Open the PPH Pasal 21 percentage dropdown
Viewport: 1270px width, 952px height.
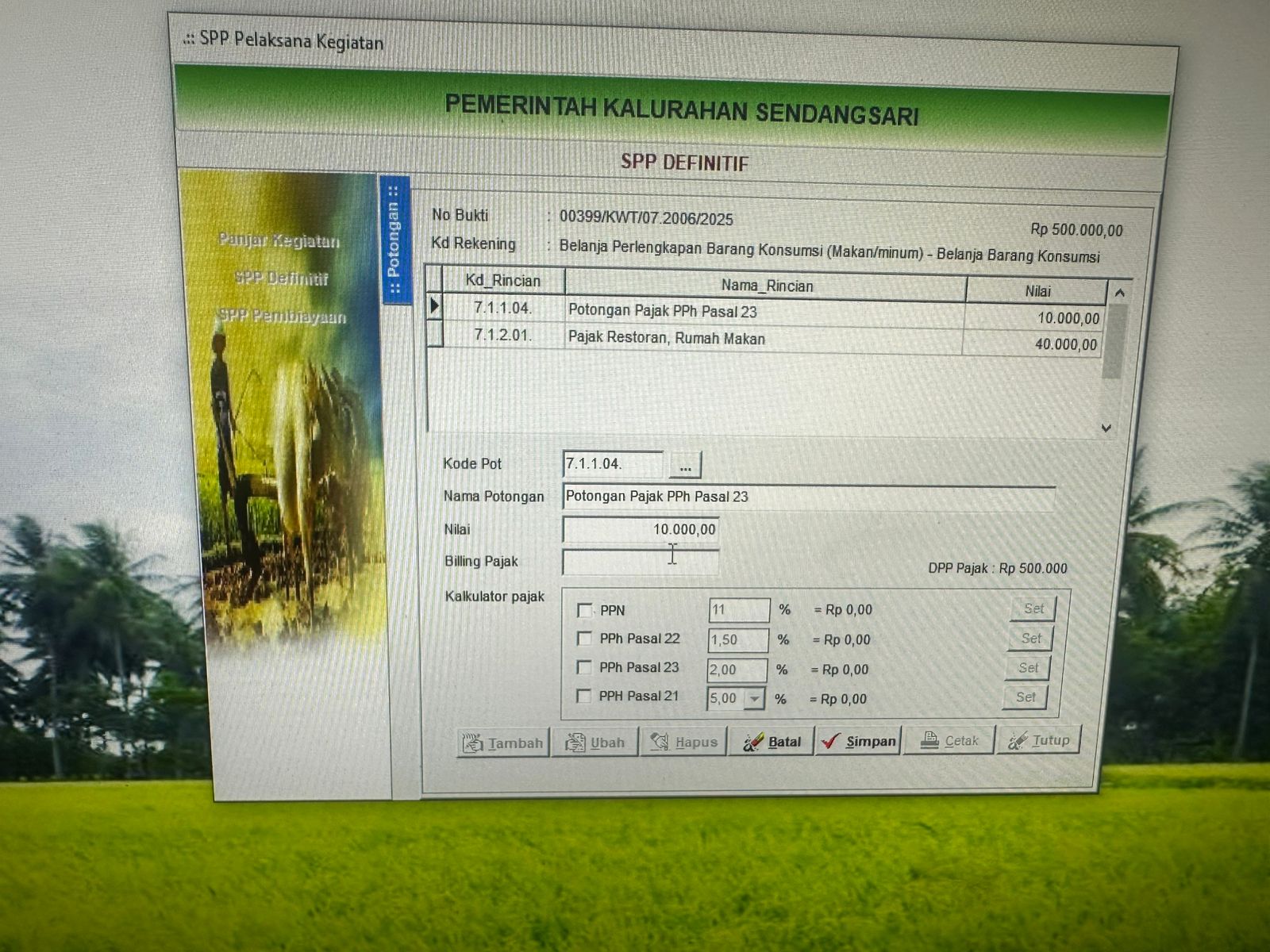click(x=755, y=698)
